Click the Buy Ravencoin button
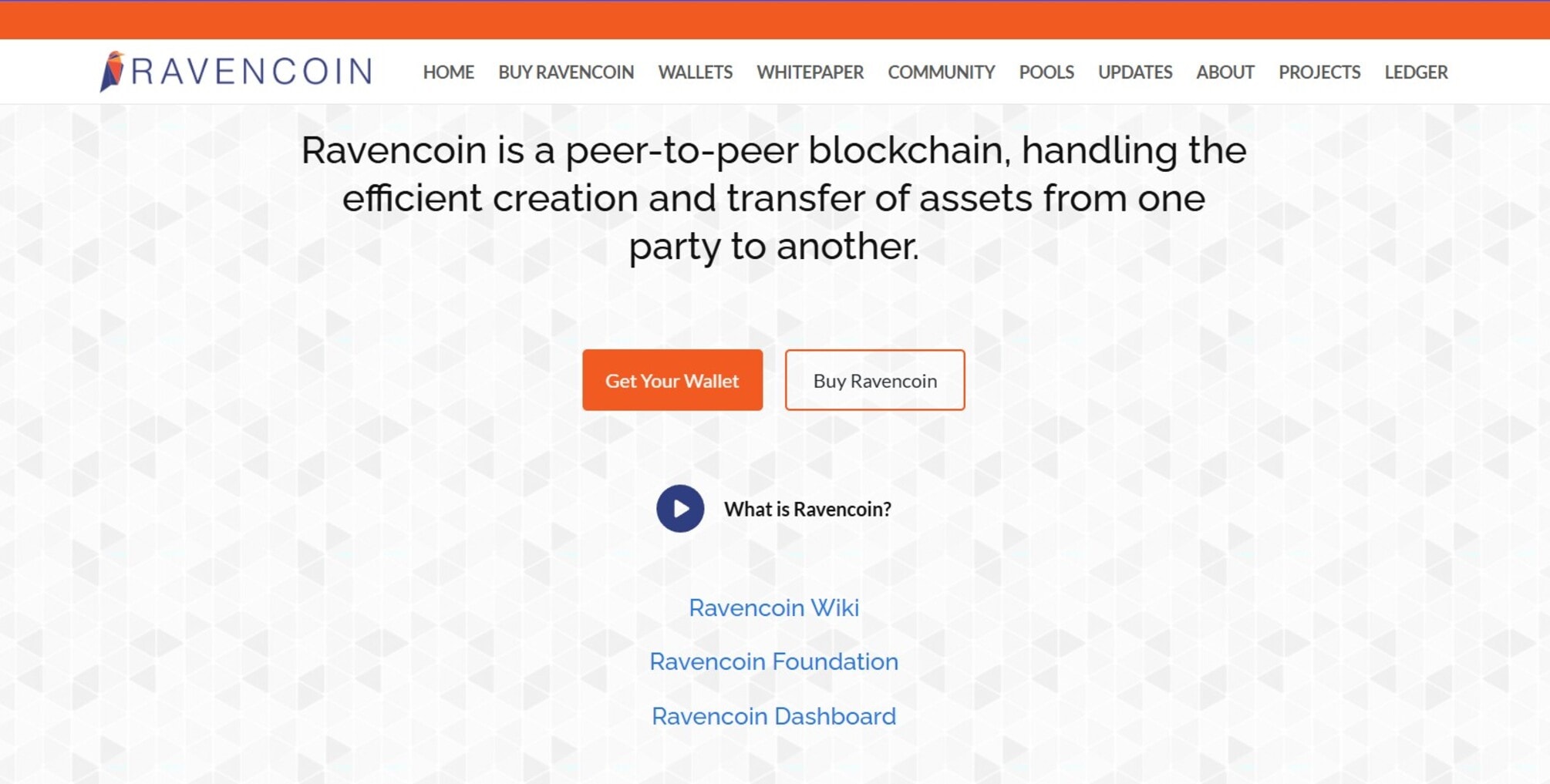1550x784 pixels. (874, 379)
